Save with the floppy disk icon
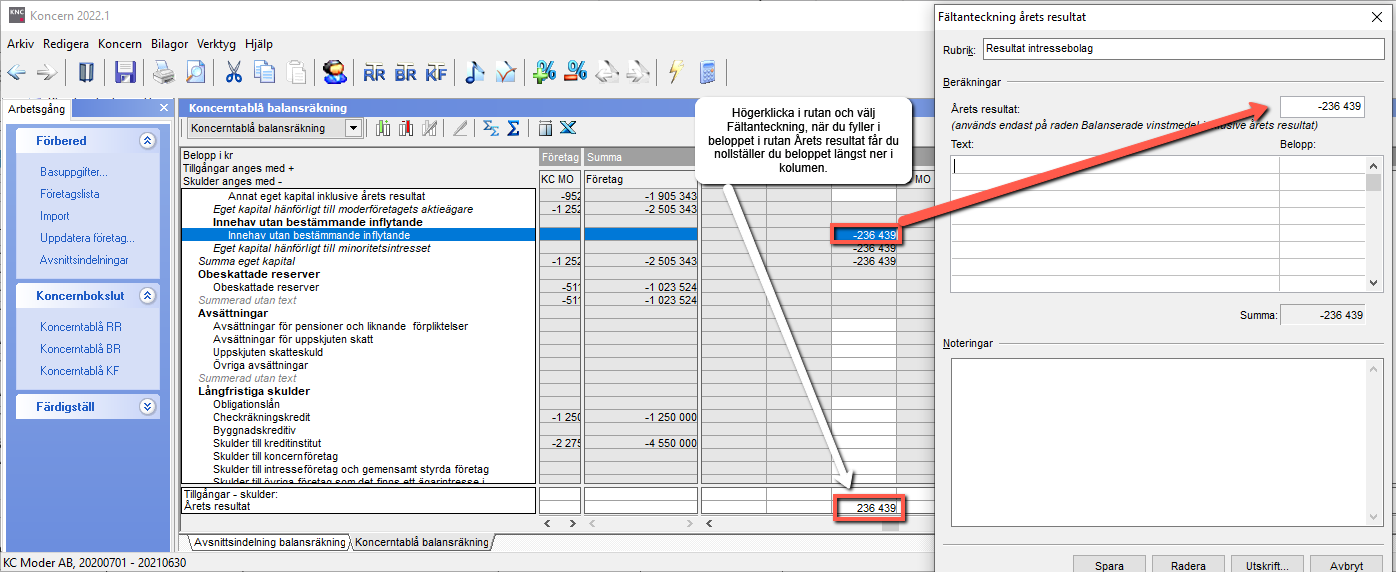The height and width of the screenshot is (572, 1396). [125, 72]
